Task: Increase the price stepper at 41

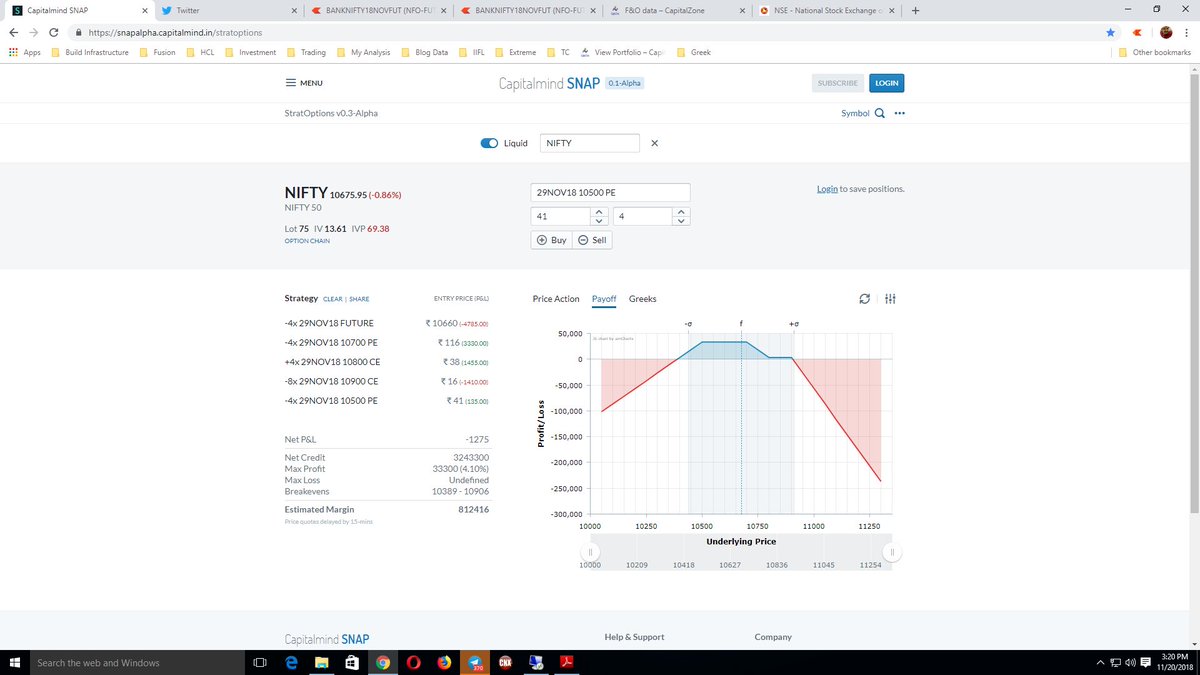Action: pos(597,212)
